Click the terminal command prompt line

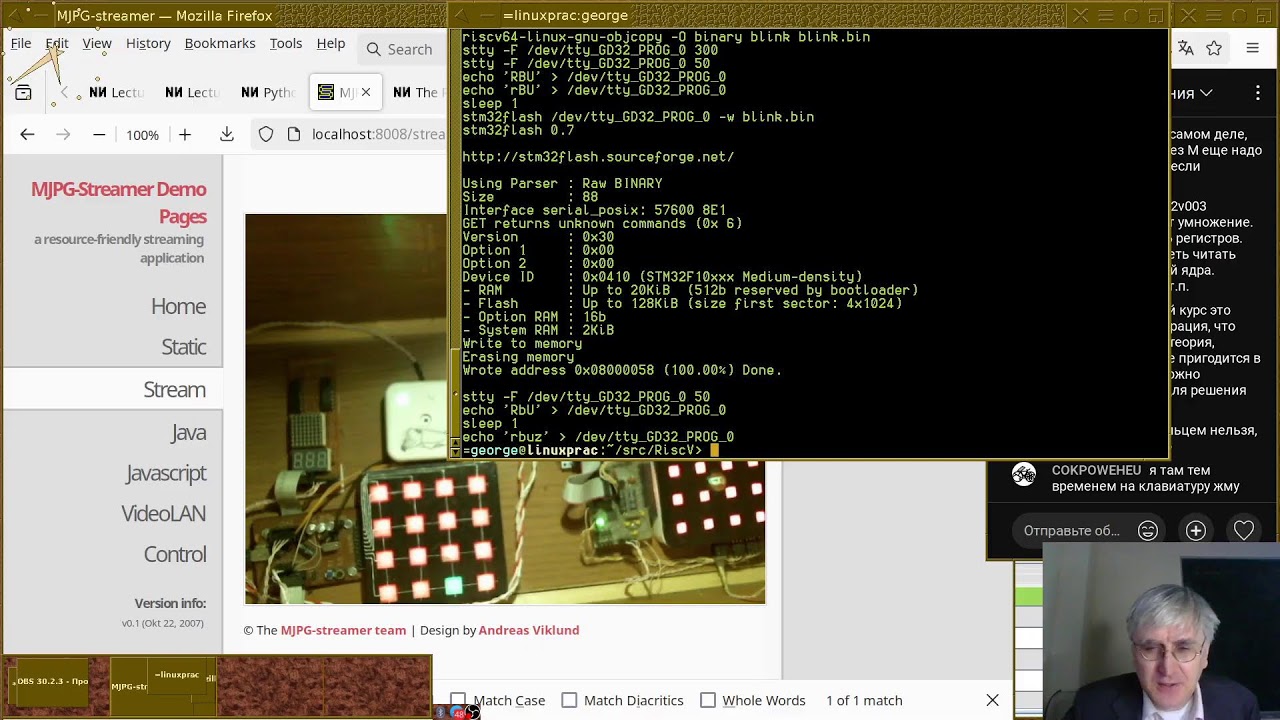click(x=590, y=450)
